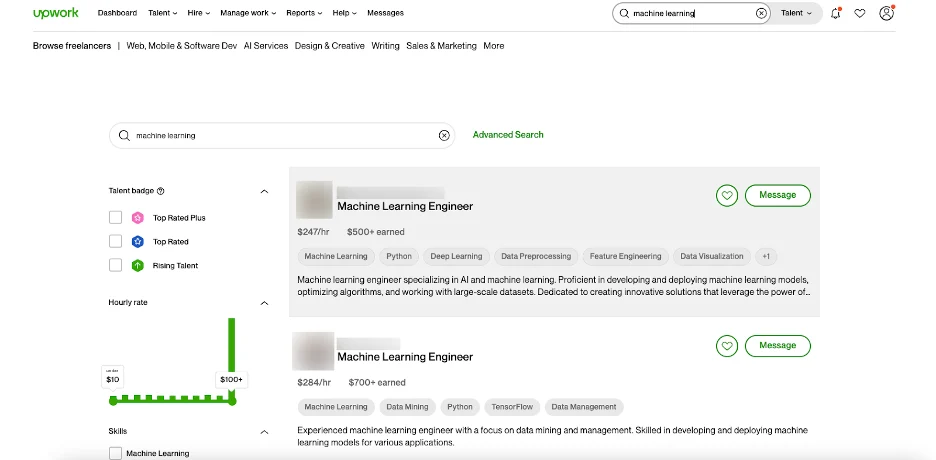
Task: Browse AI Services category
Action: (x=266, y=46)
